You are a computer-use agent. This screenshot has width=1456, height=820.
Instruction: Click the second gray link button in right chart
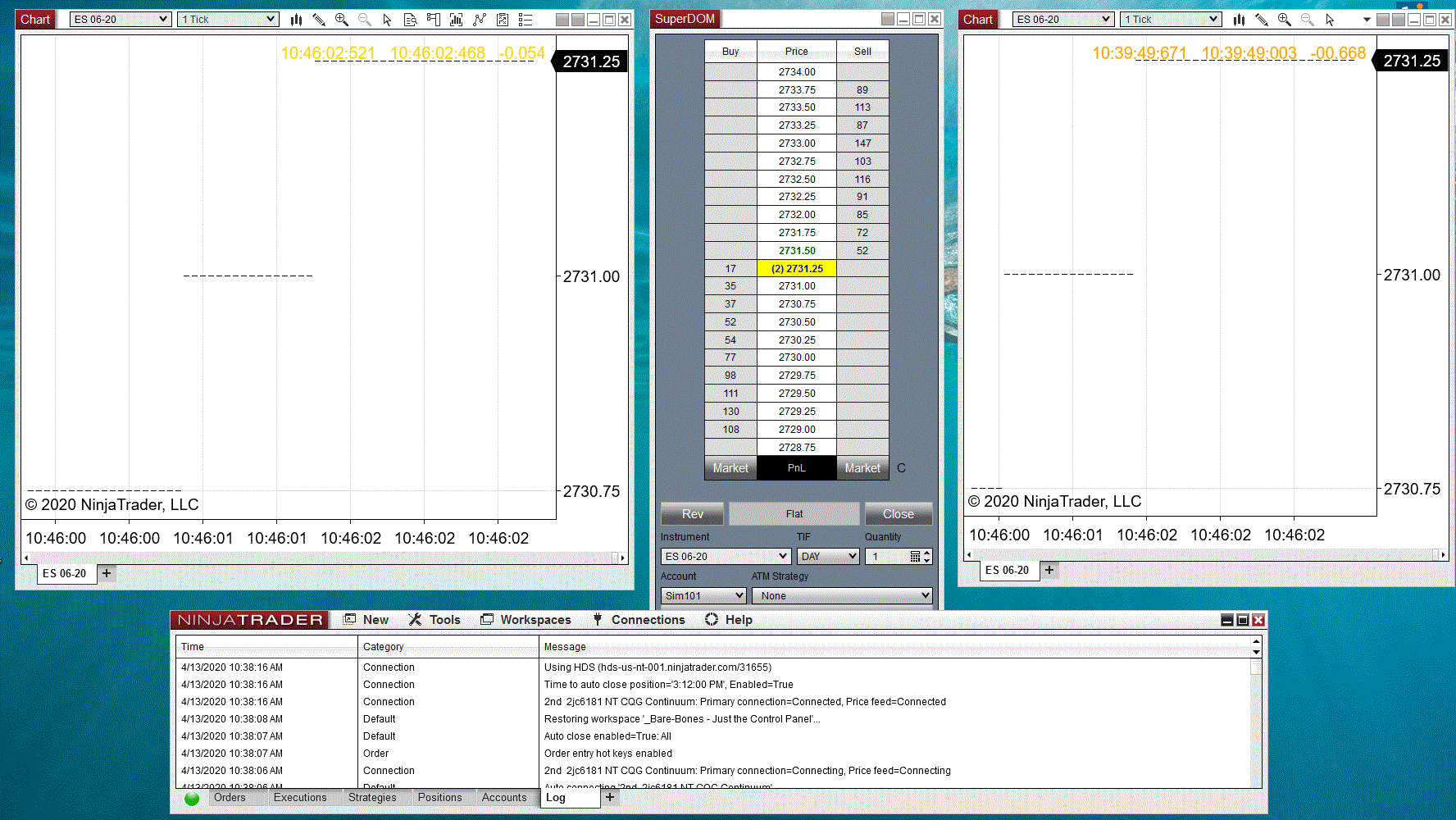(x=1399, y=20)
